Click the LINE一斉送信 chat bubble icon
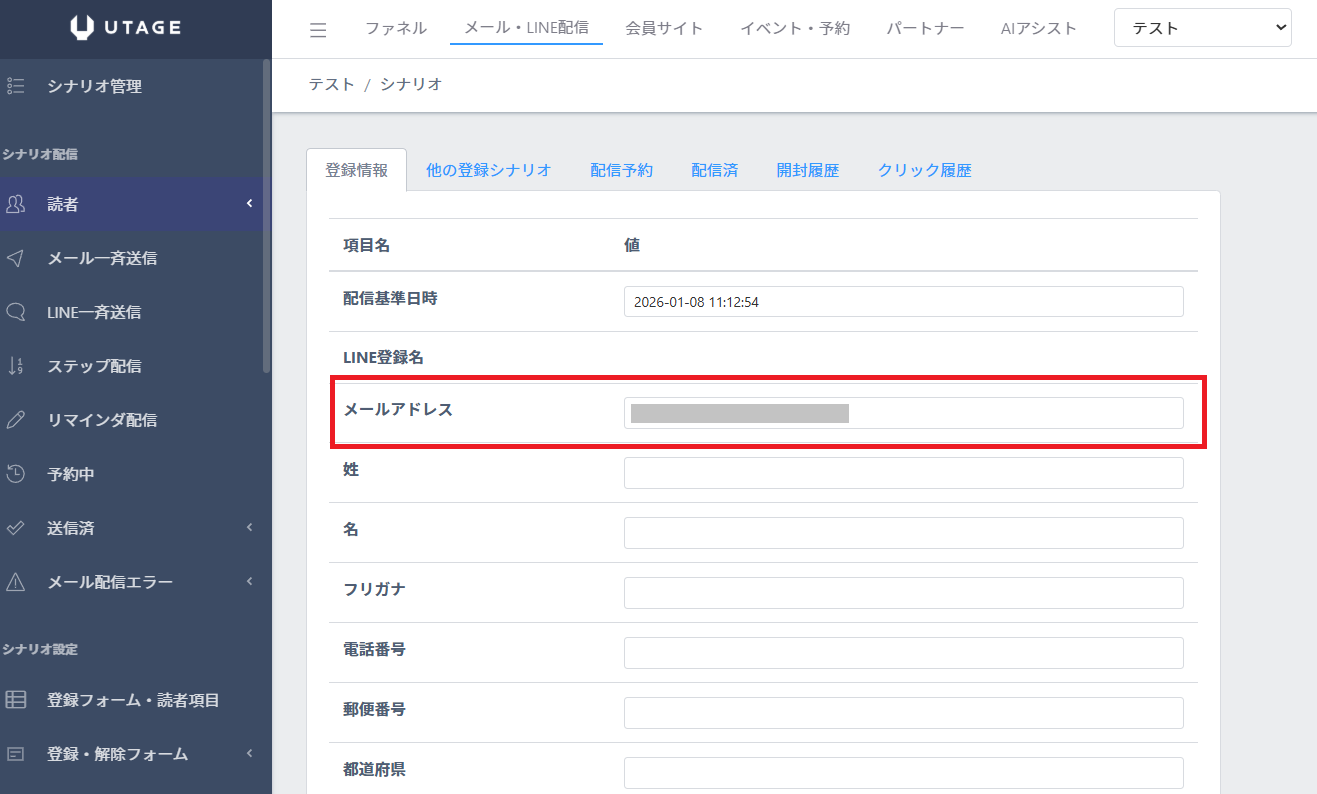Viewport: 1317px width, 794px height. [x=16, y=312]
